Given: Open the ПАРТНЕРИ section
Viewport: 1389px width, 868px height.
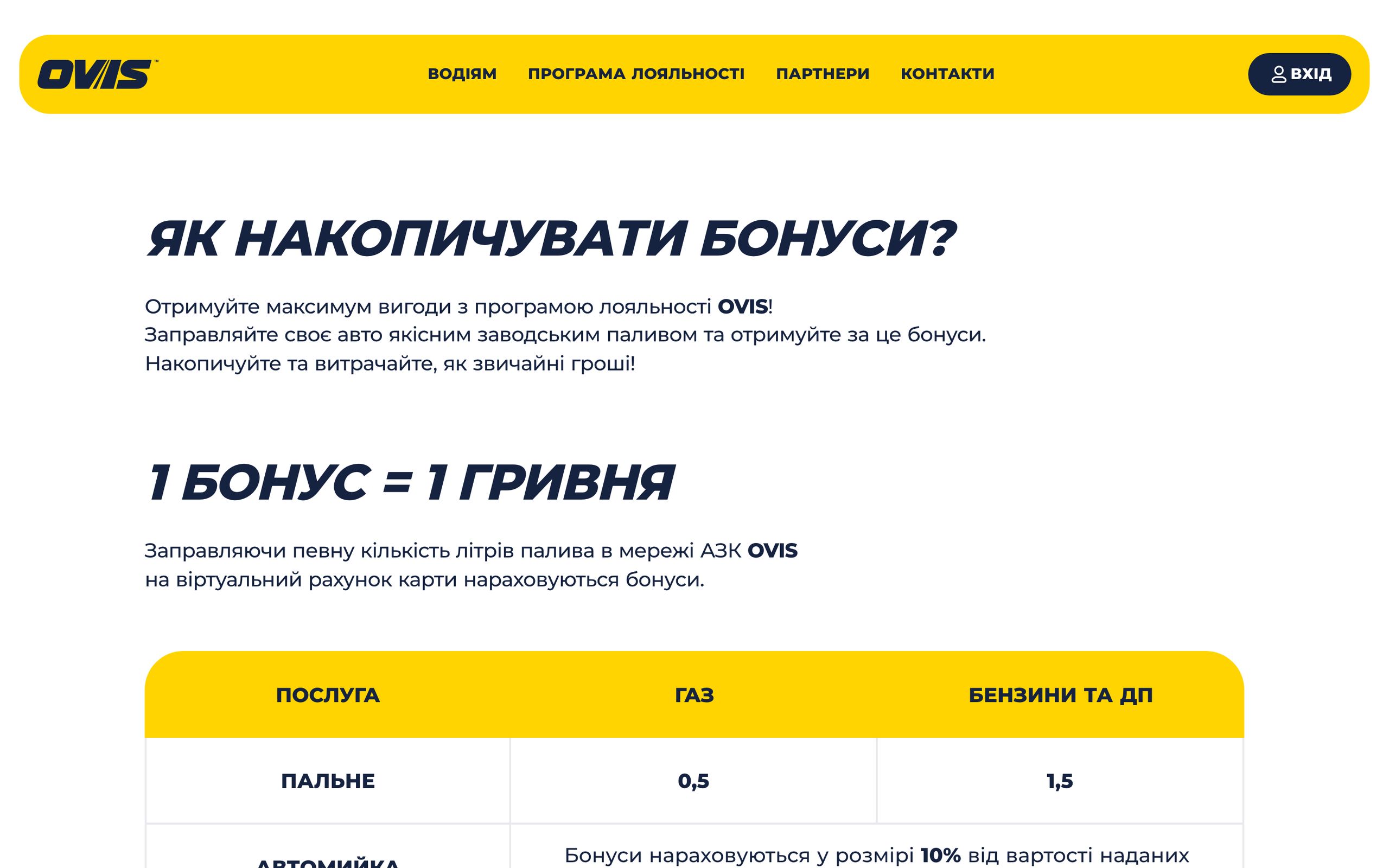Looking at the screenshot, I should tap(823, 74).
